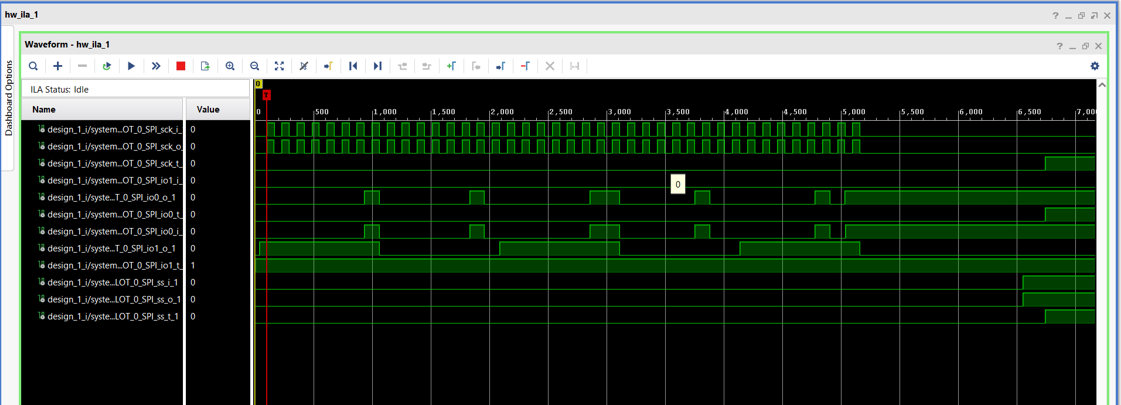Zoom out of the waveform
The image size is (1121, 405).
click(x=255, y=66)
